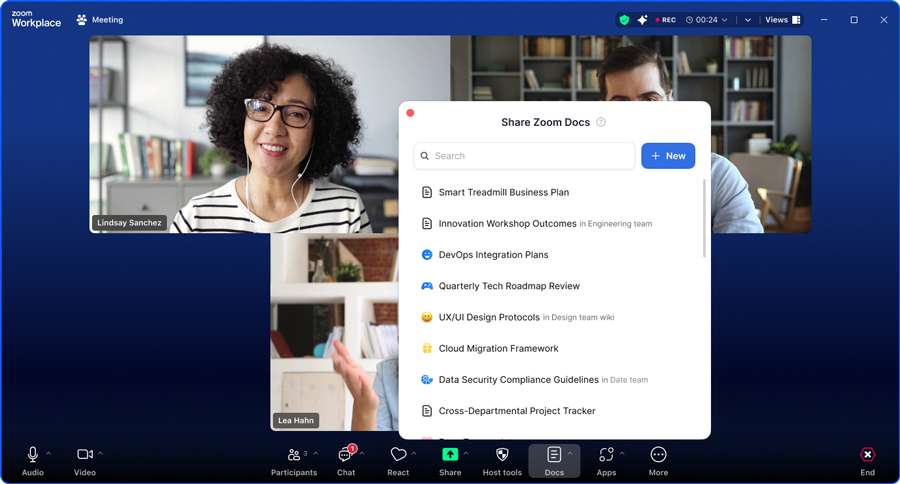Expand the Participants options chevron
The width and height of the screenshot is (900, 484).
(x=315, y=454)
